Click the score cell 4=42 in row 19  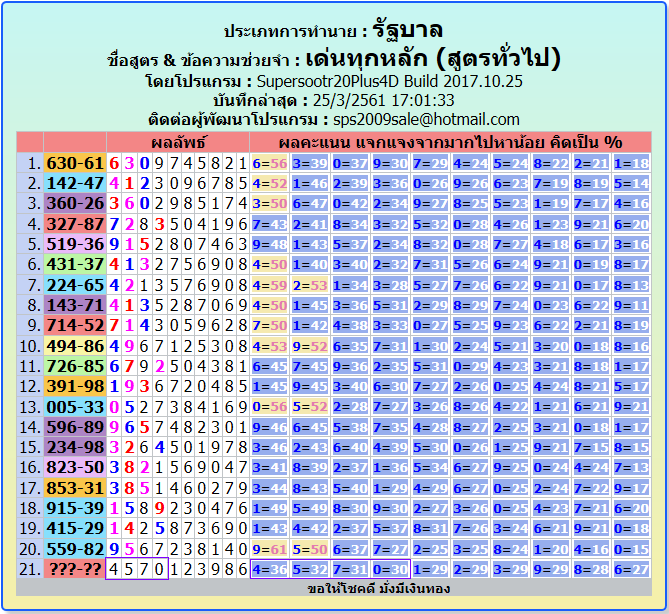click(310, 529)
